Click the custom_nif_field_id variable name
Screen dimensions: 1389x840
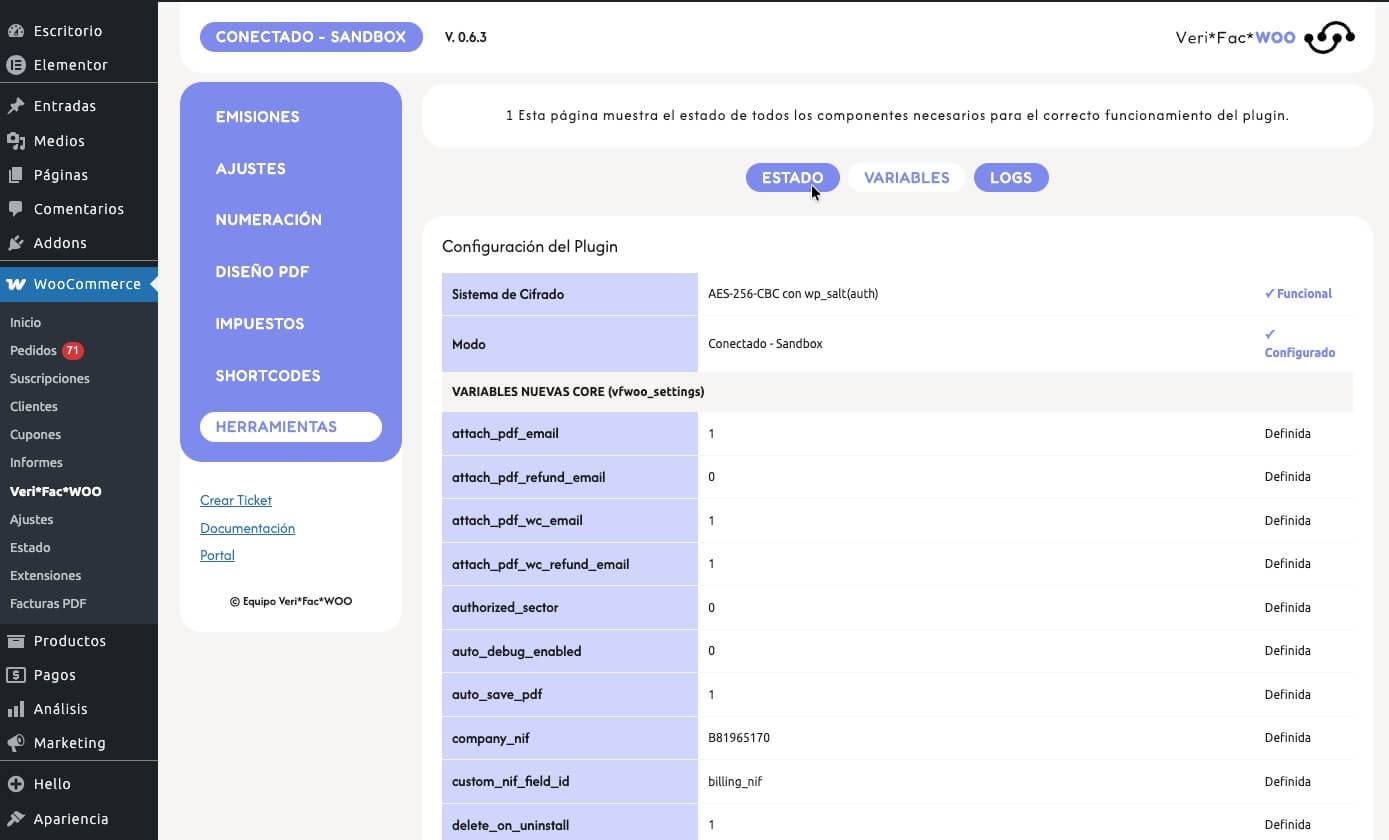[511, 782]
